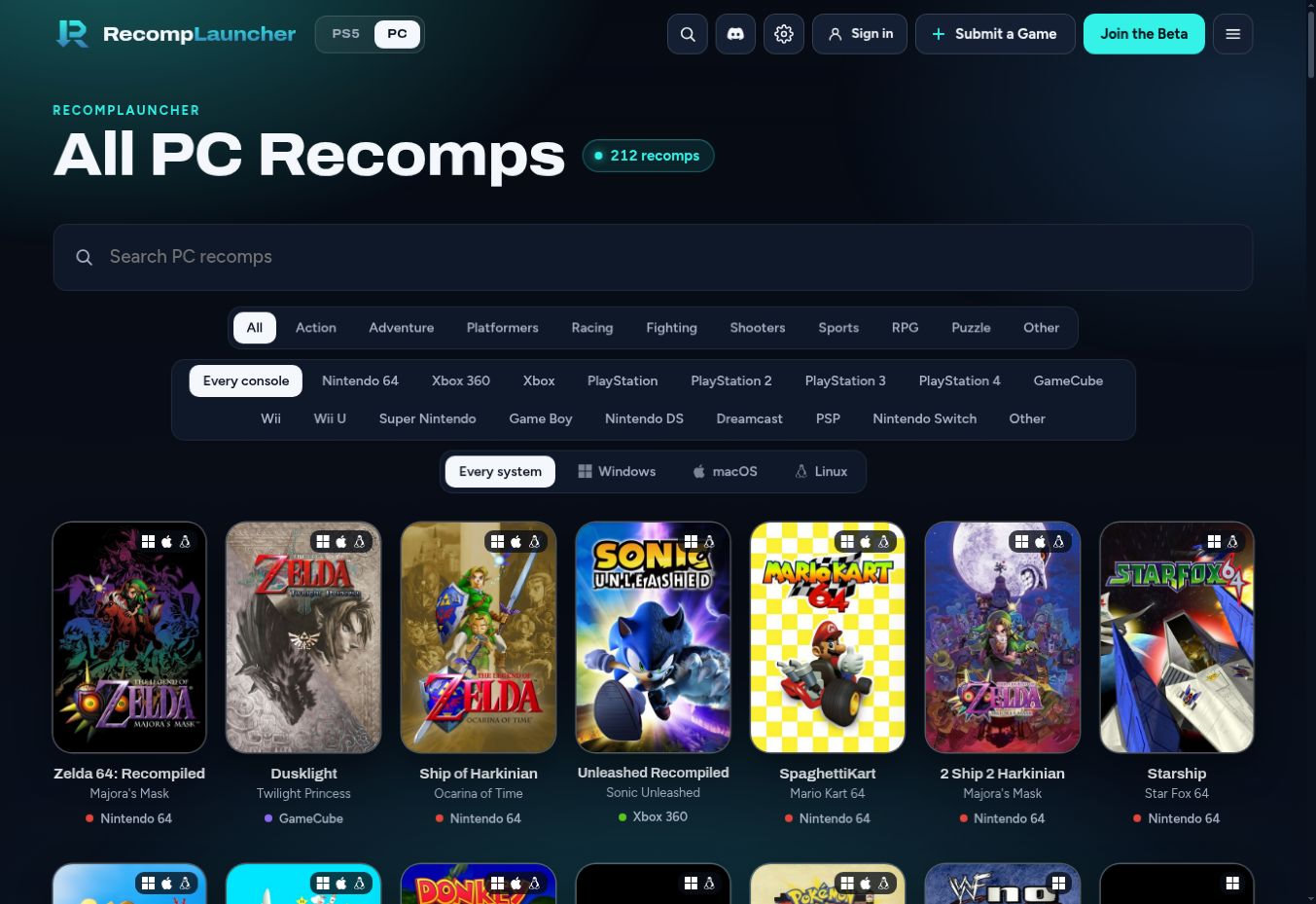Viewport: 1316px width, 904px height.
Task: Select the Platformers genre filter
Action: point(503,328)
